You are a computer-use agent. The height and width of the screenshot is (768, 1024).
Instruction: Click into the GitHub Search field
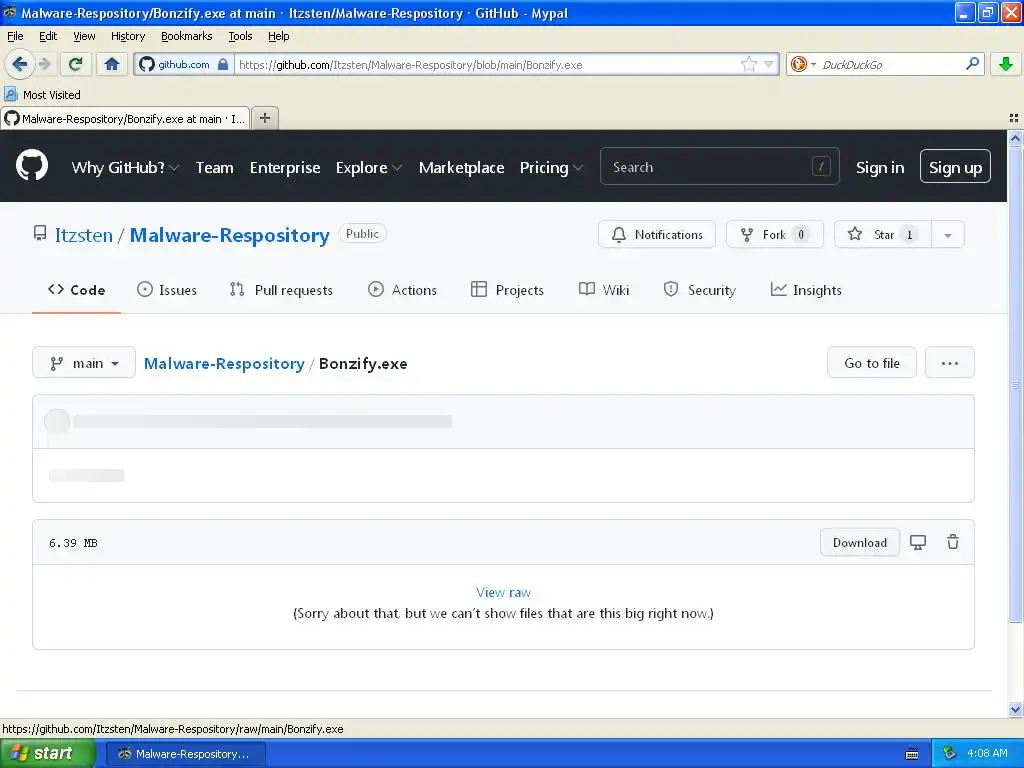pos(719,167)
